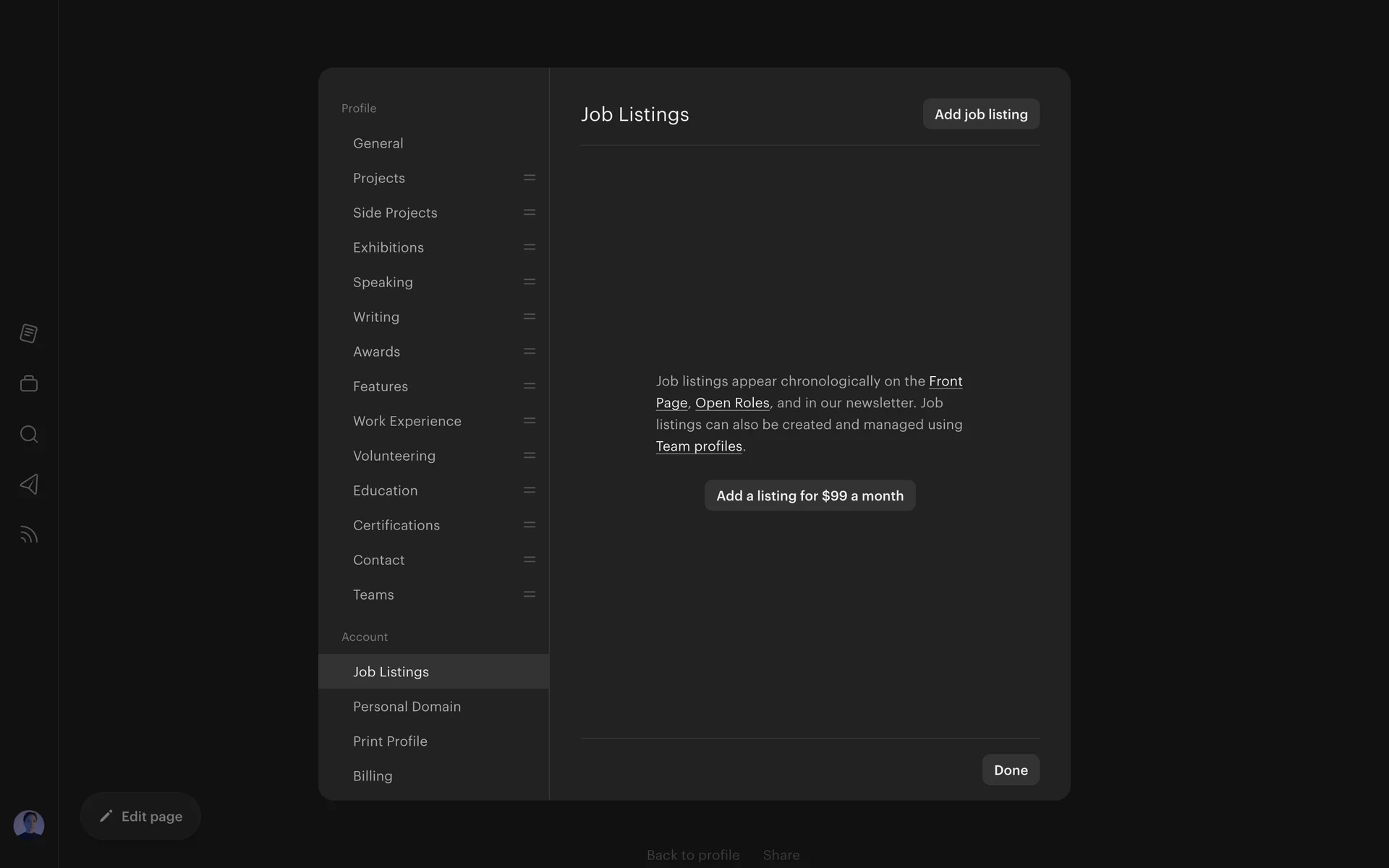Open the posts icon in left sidebar
Viewport: 1389px width, 868px height.
point(29,333)
